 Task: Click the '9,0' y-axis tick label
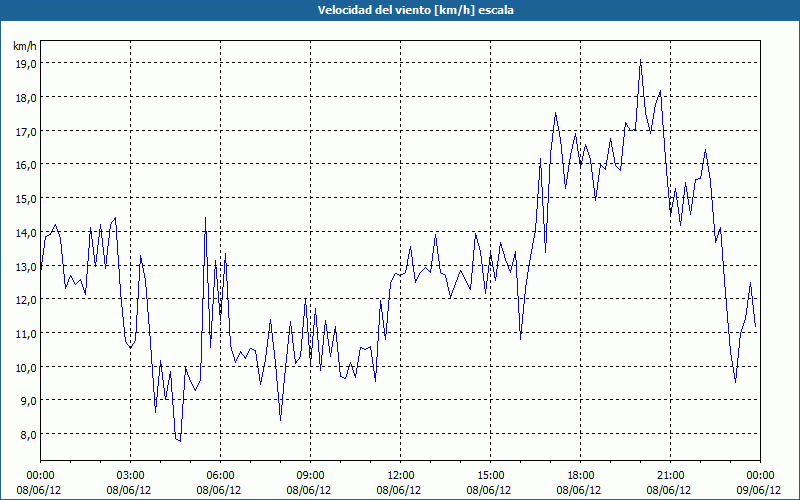(28, 401)
